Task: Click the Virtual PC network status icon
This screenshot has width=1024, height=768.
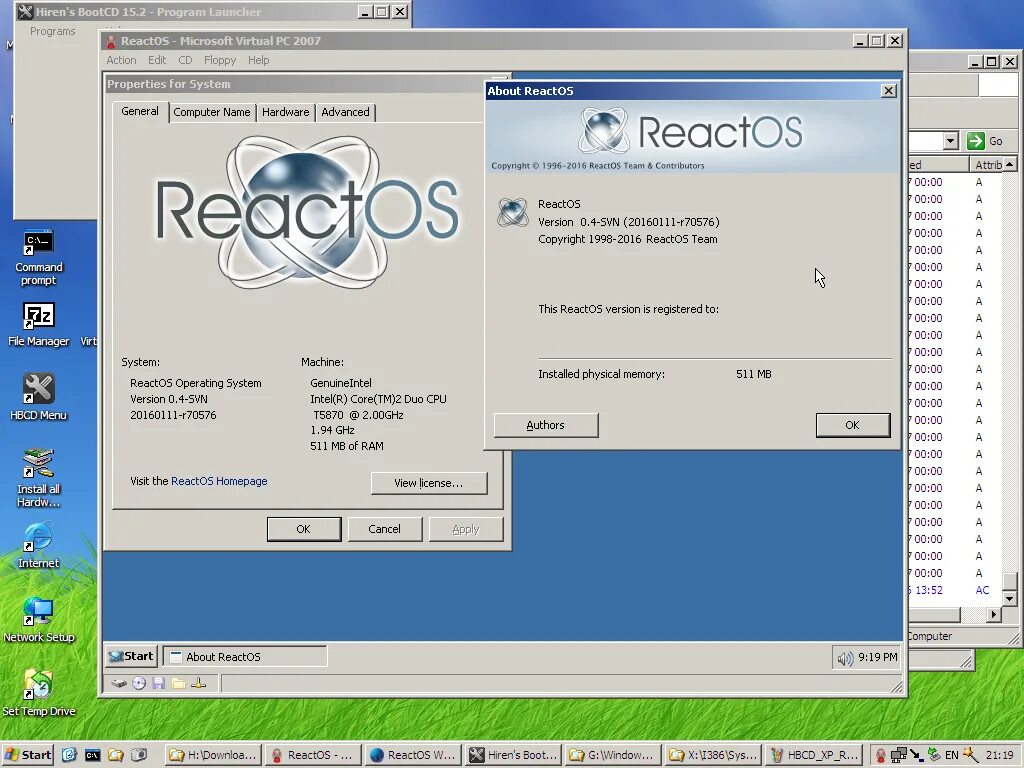Action: 199,684
